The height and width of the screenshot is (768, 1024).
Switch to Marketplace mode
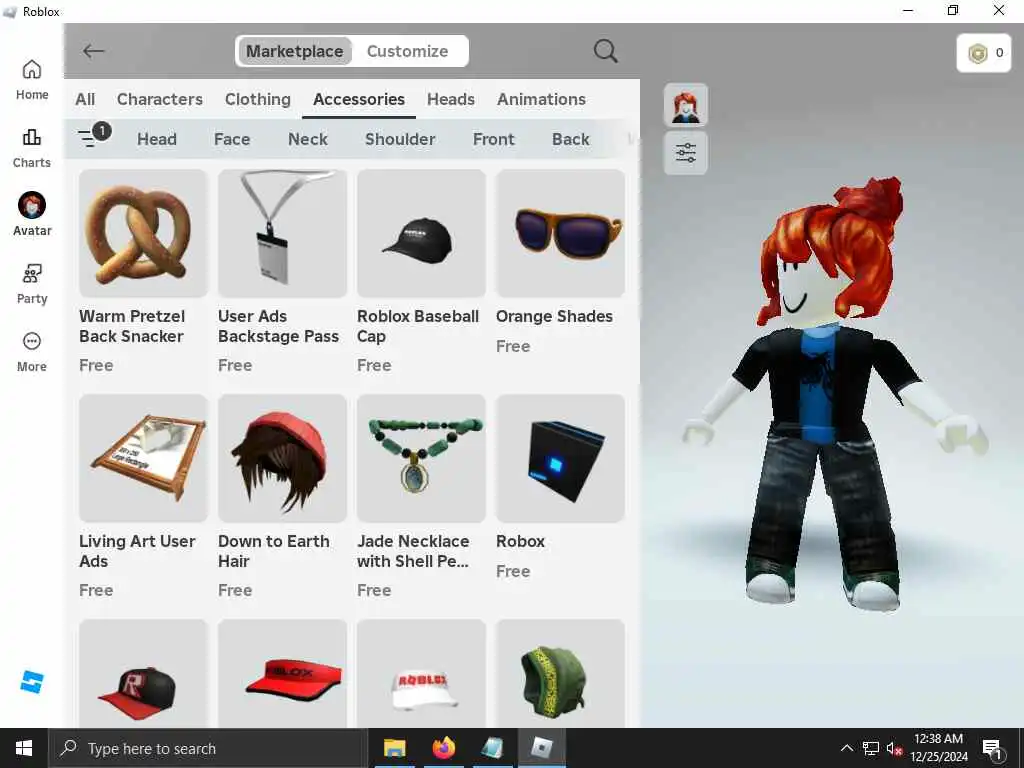[295, 51]
